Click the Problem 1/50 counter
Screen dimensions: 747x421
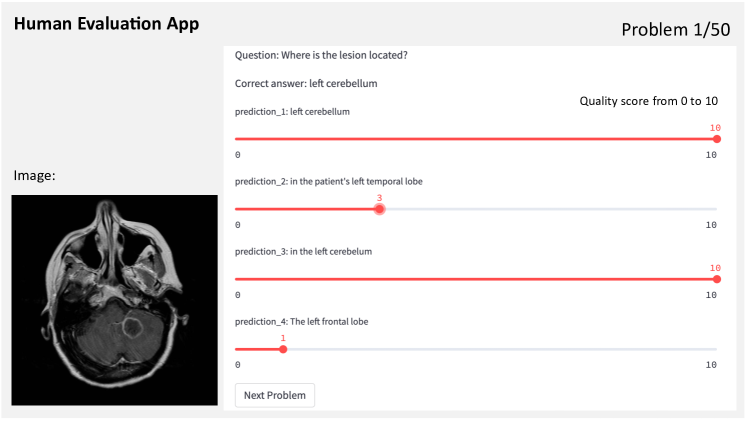(x=676, y=30)
